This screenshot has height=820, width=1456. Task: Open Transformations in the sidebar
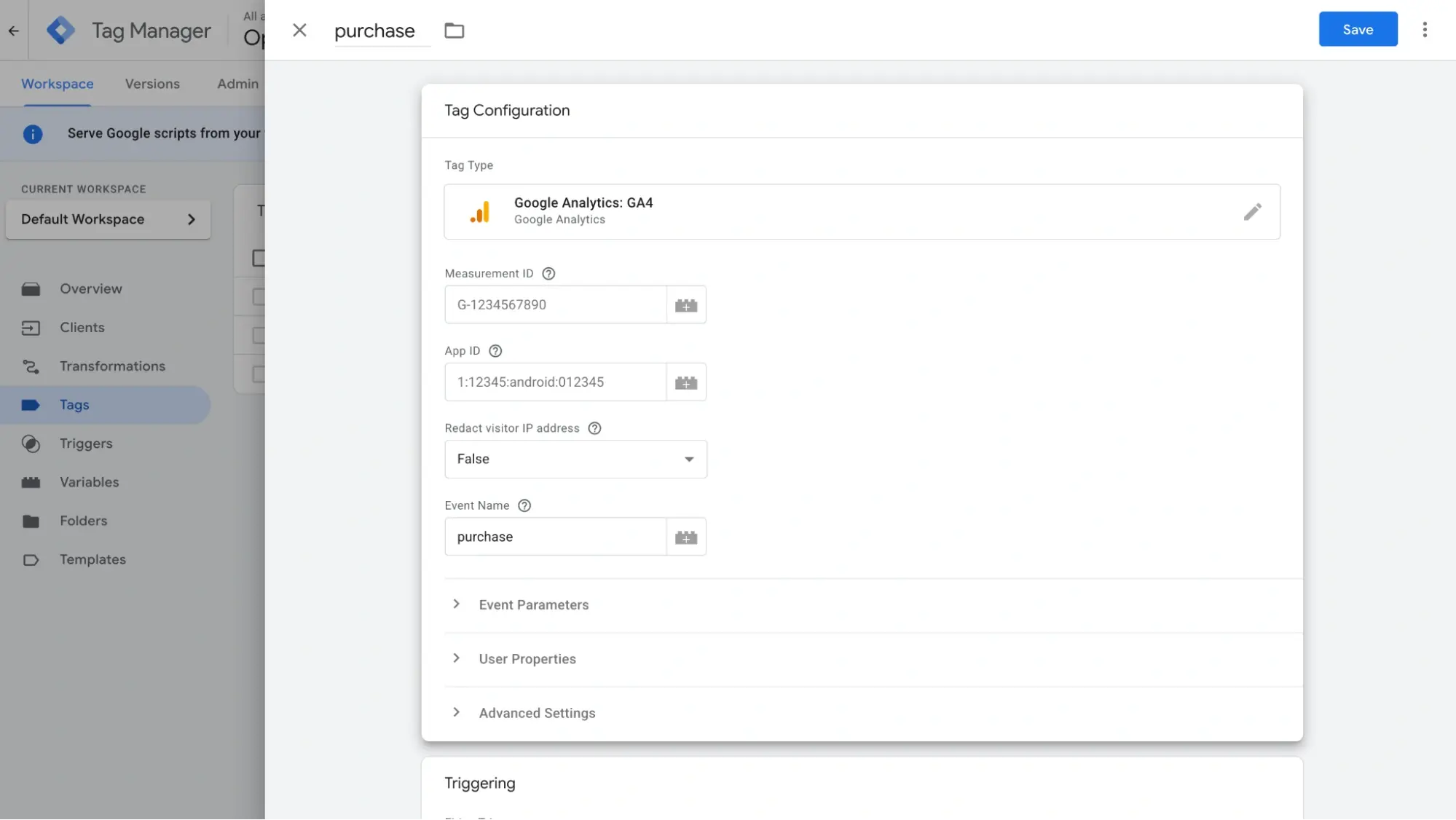click(106, 366)
